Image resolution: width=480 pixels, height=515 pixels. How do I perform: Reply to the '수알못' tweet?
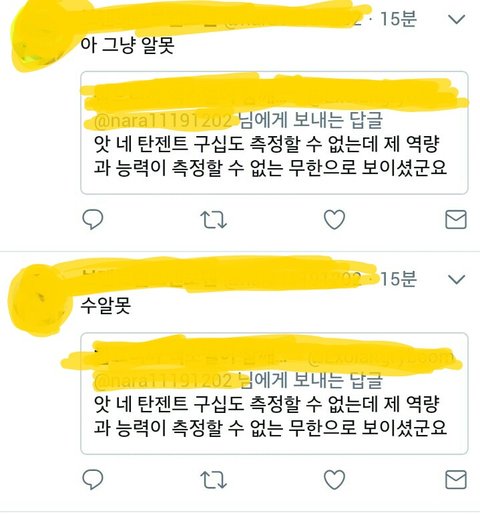click(93, 479)
